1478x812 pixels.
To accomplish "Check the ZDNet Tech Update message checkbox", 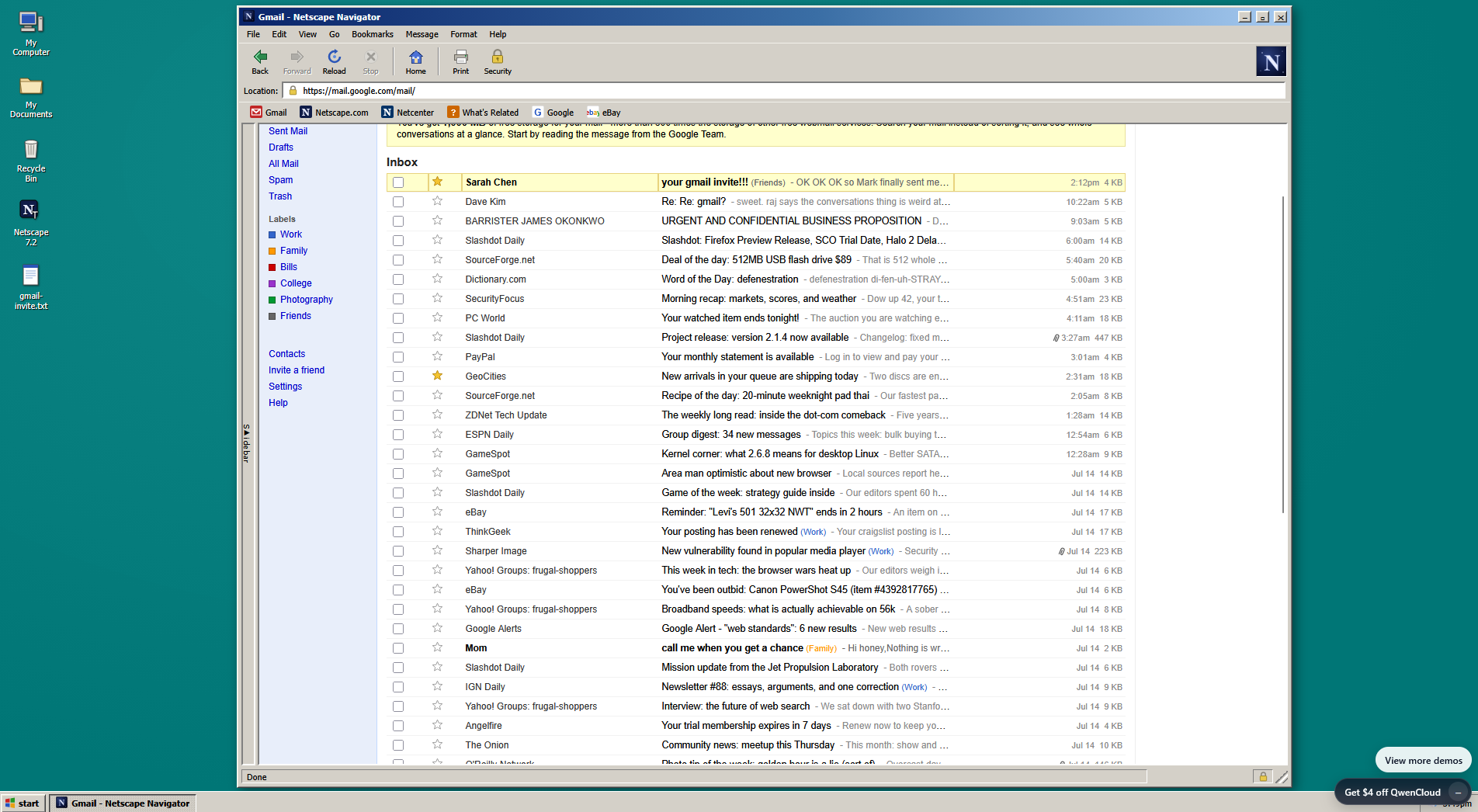I will point(398,415).
